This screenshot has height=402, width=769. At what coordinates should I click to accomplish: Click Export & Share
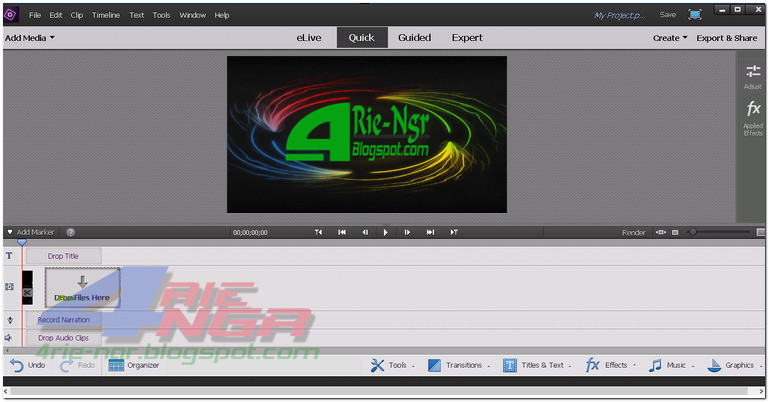727,38
